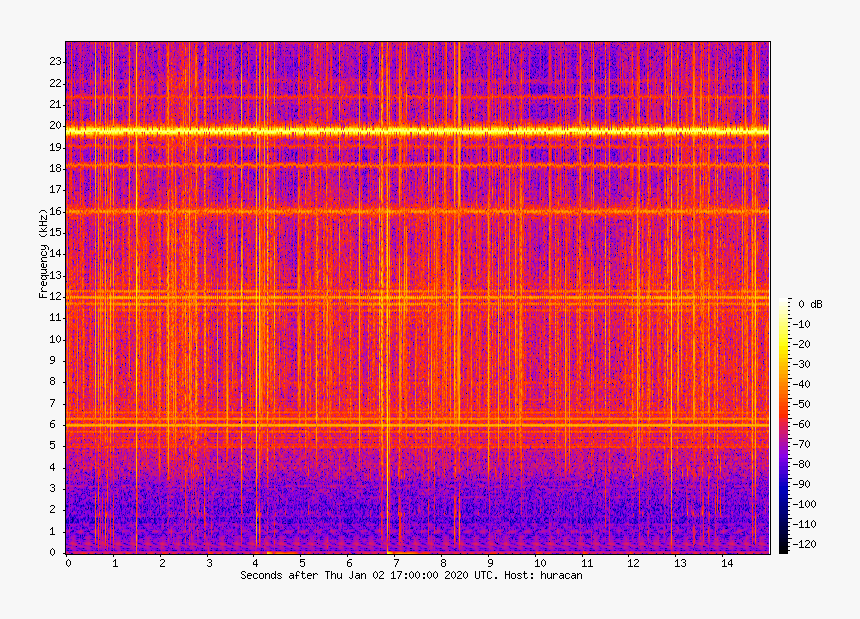Click frequency axis tick label '19'
The image size is (860, 619).
[55, 147]
